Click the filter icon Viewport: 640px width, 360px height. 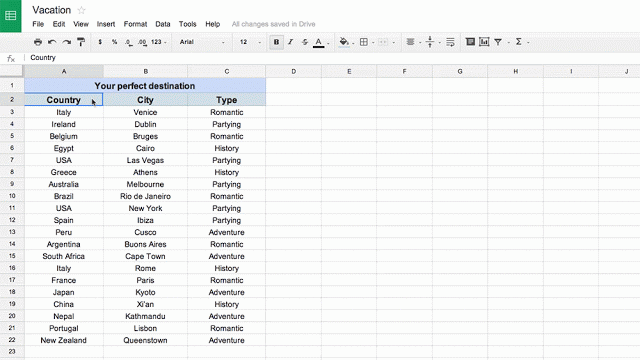tap(498, 42)
